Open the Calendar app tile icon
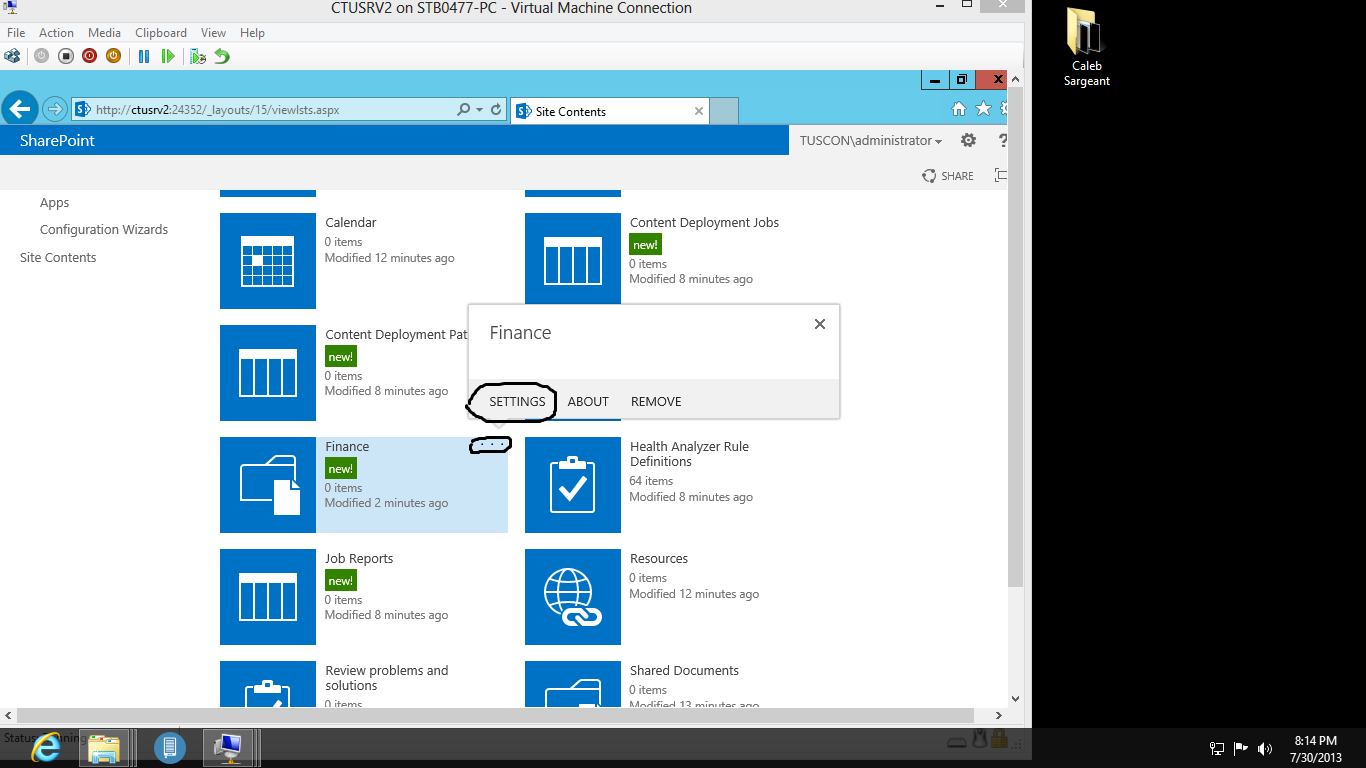 [x=268, y=261]
